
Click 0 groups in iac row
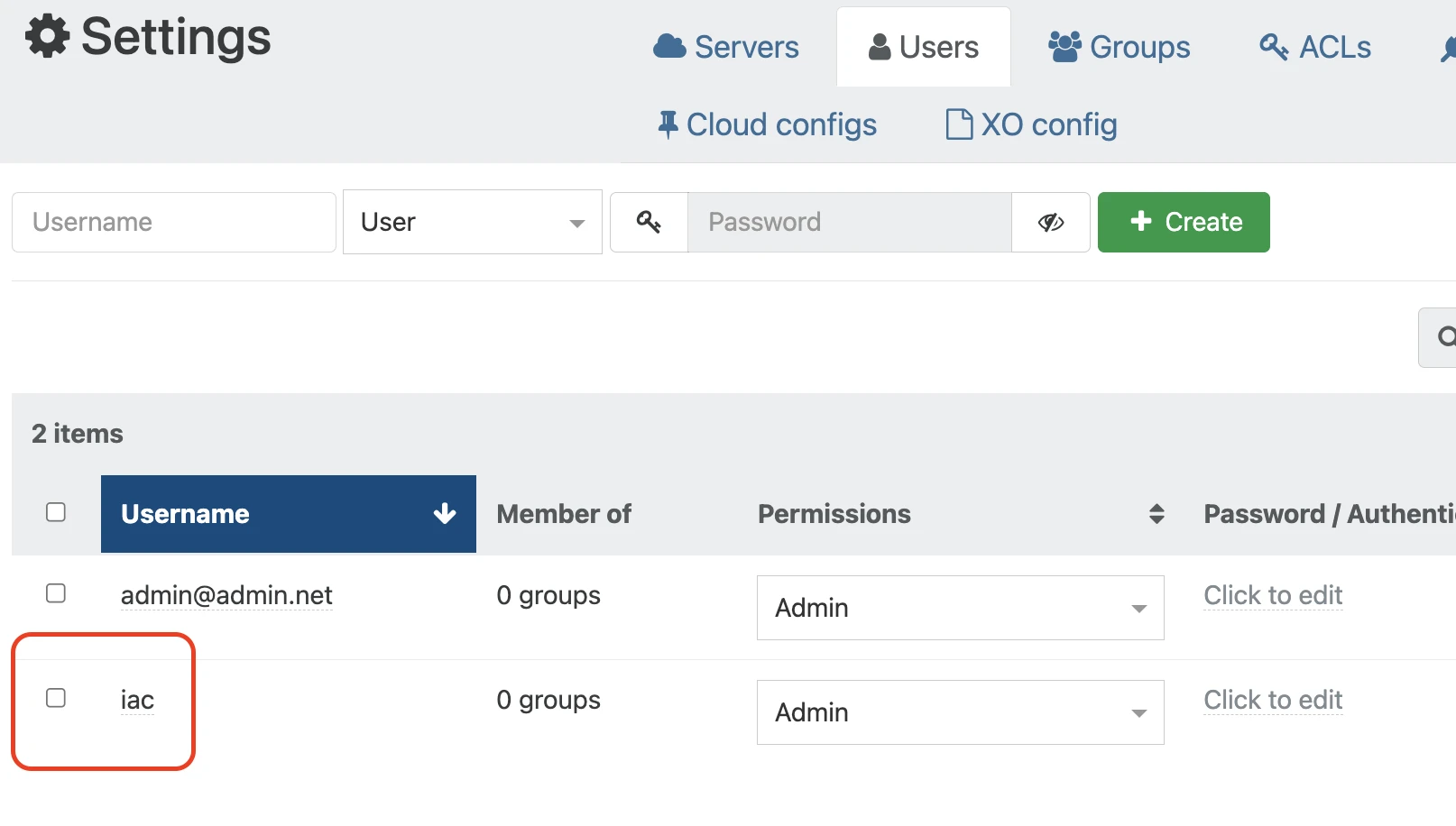point(548,700)
